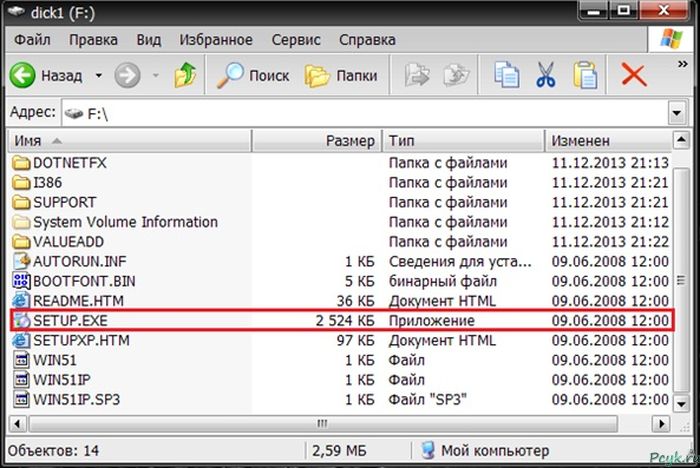Open the Back button history dropdown arrow

point(98,75)
